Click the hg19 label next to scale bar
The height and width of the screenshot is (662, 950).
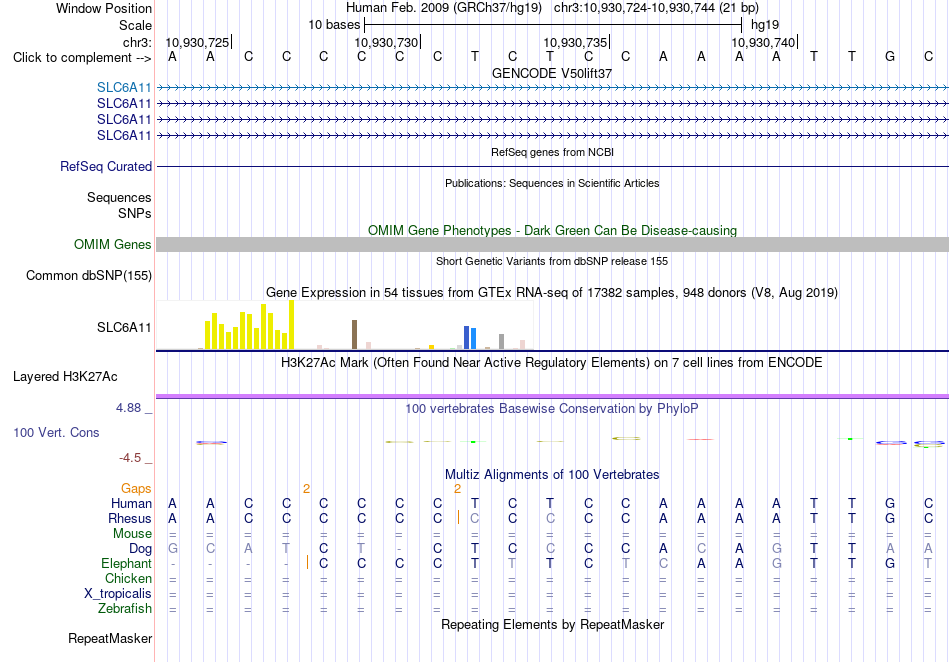(765, 25)
